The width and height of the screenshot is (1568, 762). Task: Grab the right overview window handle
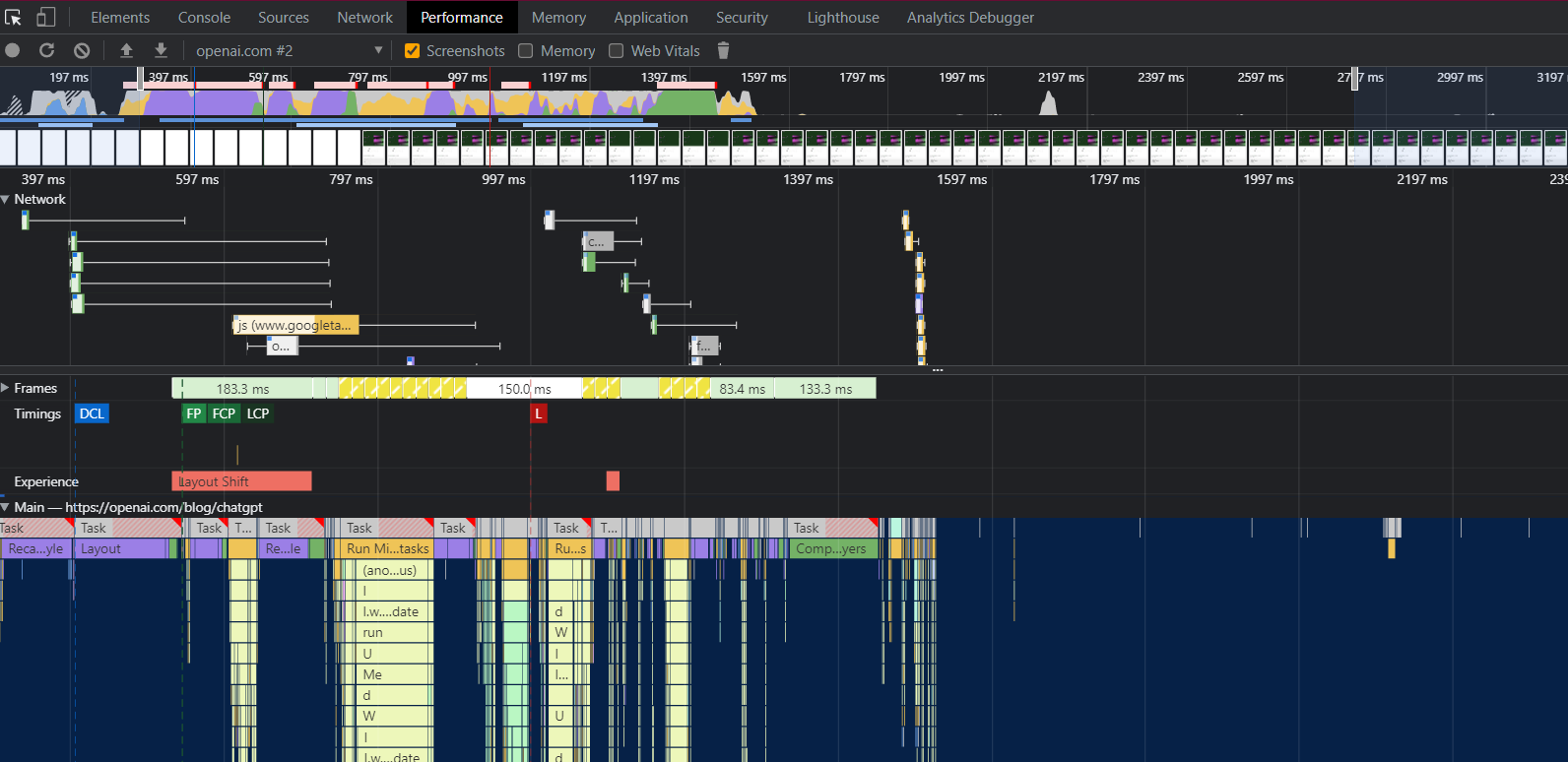[1354, 79]
